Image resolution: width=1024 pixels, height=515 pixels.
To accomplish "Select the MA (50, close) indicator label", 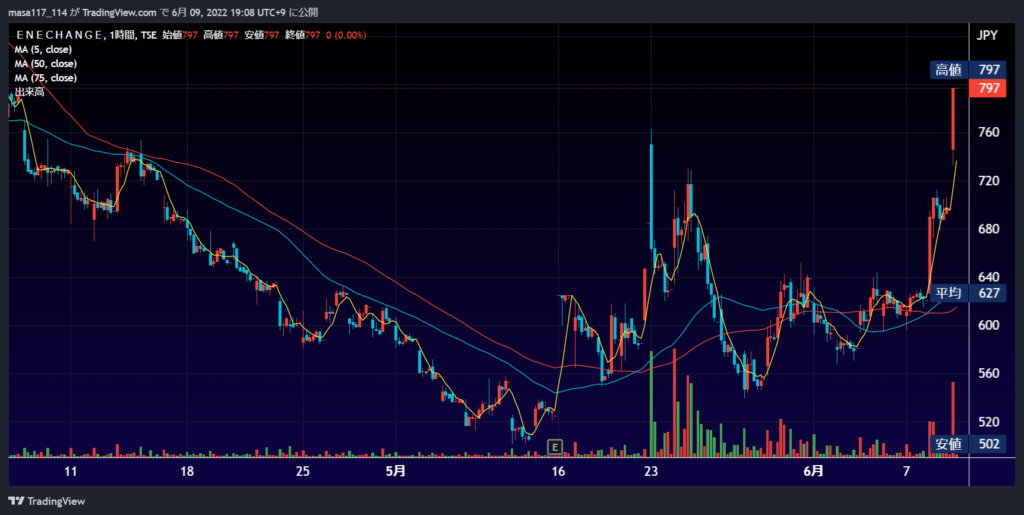I will (x=46, y=64).
